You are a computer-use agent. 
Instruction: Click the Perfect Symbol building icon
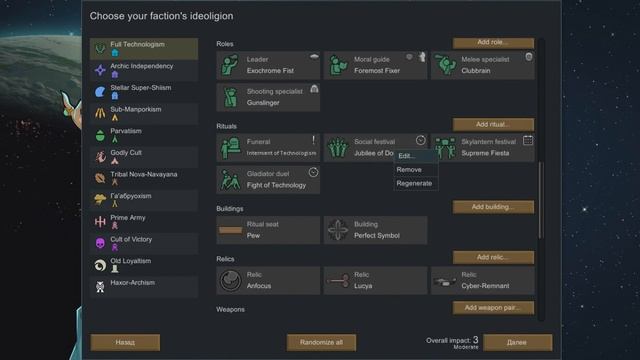tap(338, 230)
